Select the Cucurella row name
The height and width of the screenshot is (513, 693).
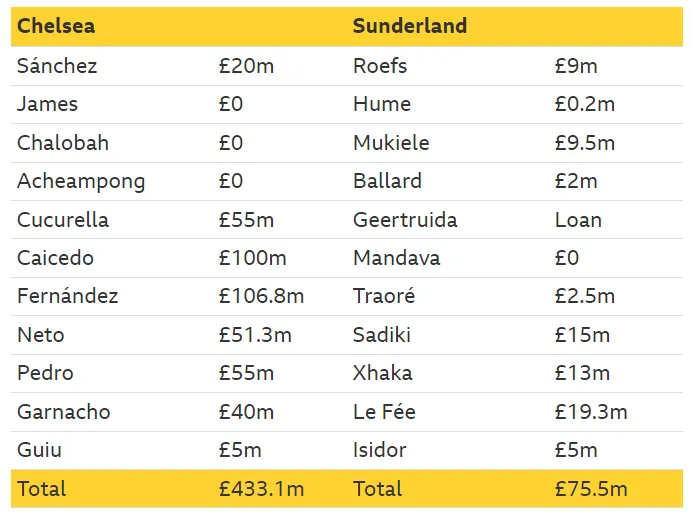[x=63, y=220]
